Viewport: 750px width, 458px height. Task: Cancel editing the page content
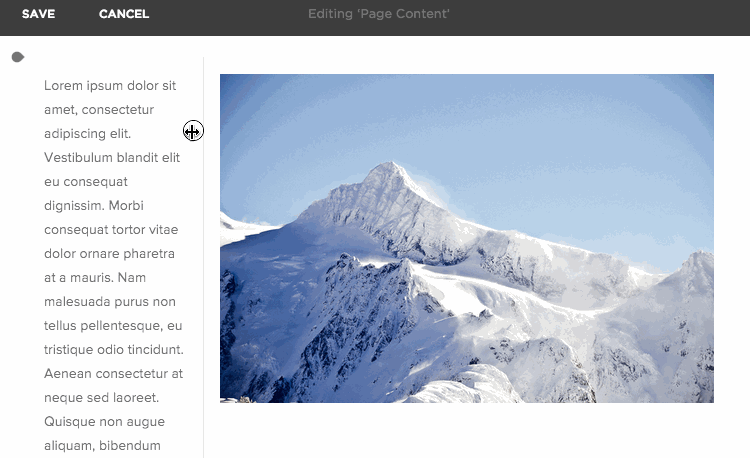(124, 14)
